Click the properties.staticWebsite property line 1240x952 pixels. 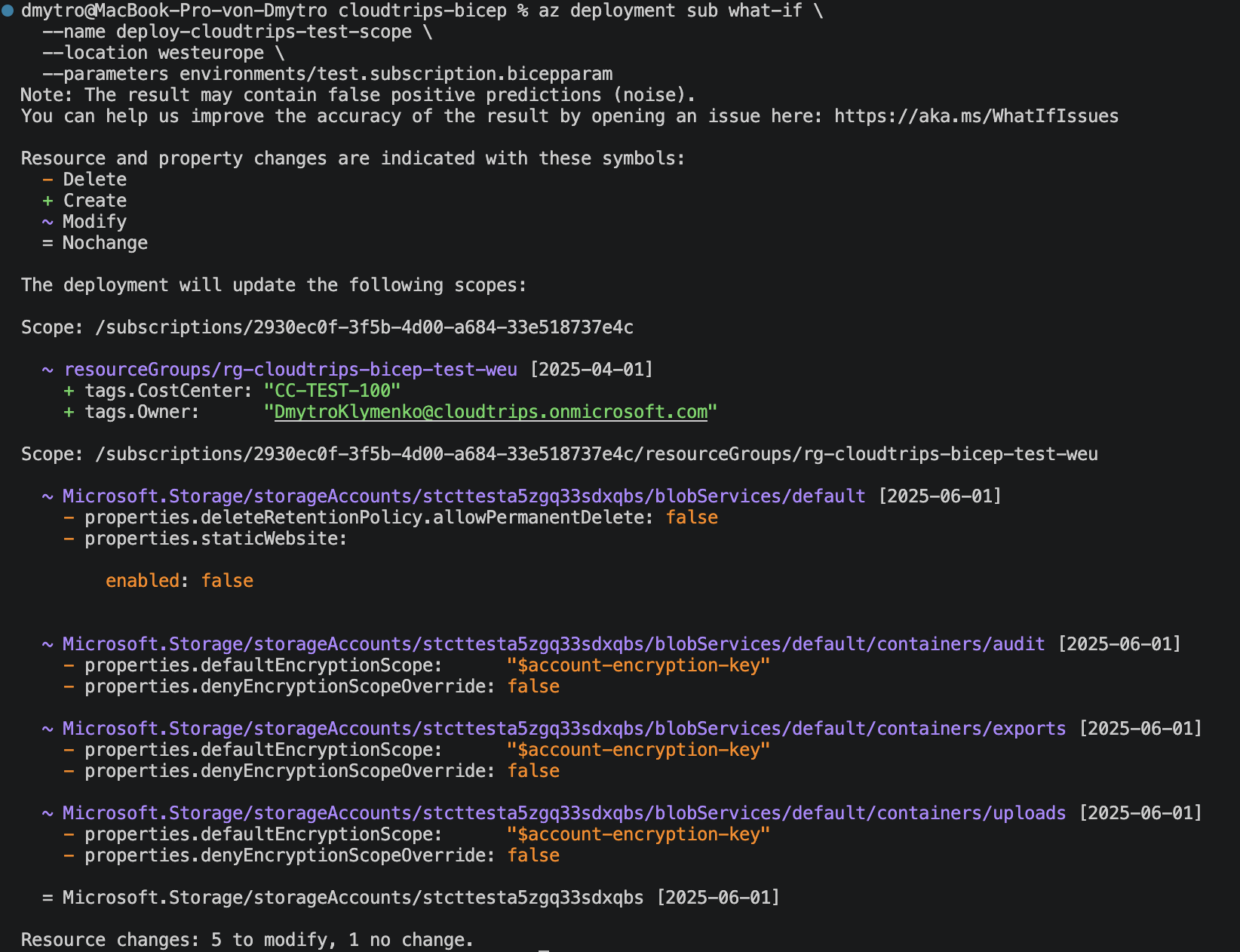205,539
